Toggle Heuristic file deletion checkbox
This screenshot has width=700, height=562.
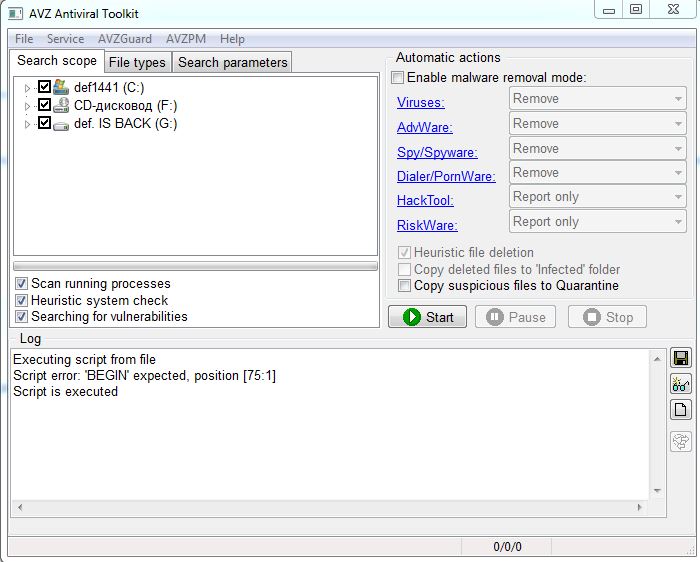click(x=404, y=253)
